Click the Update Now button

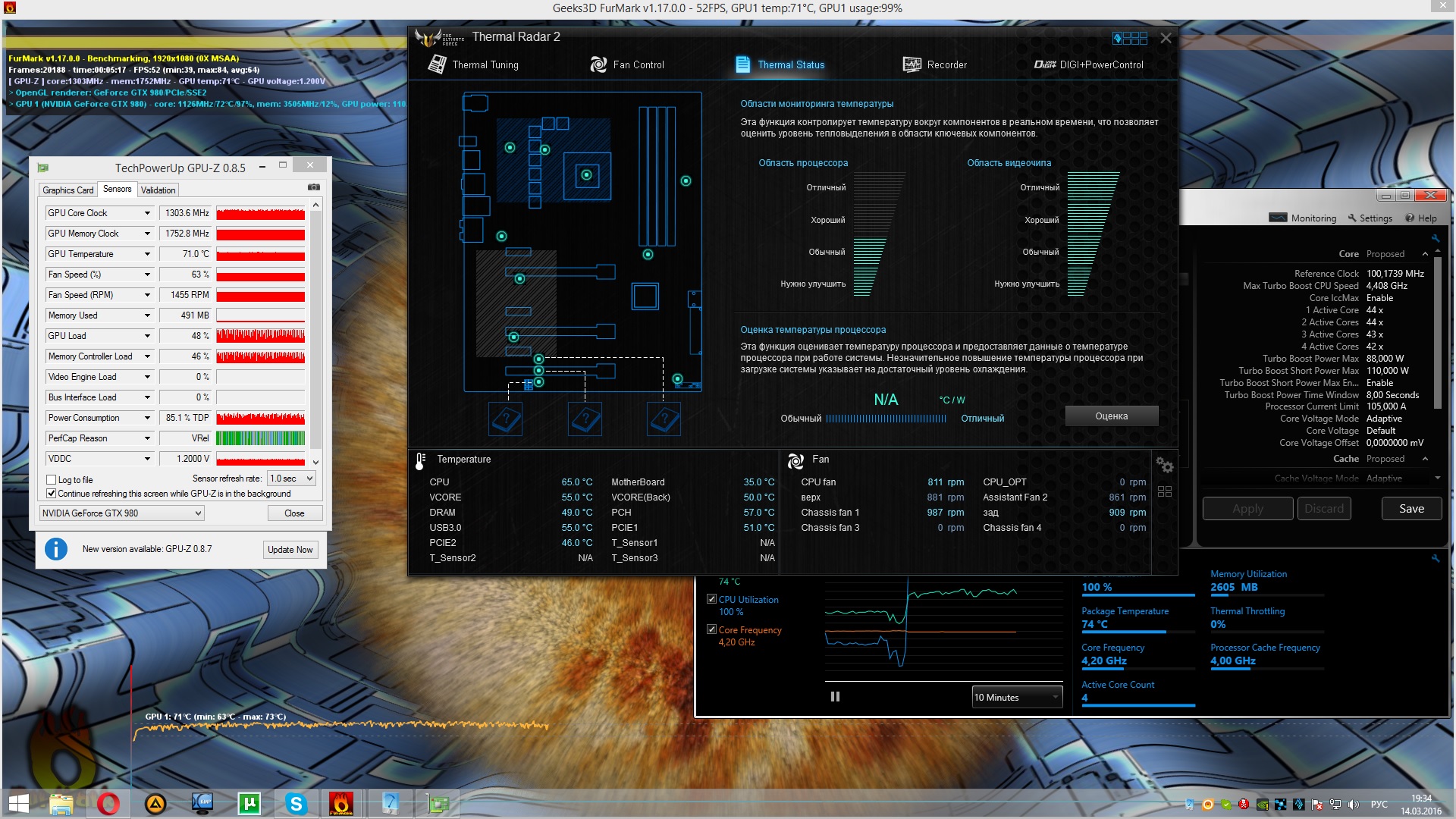(290, 550)
